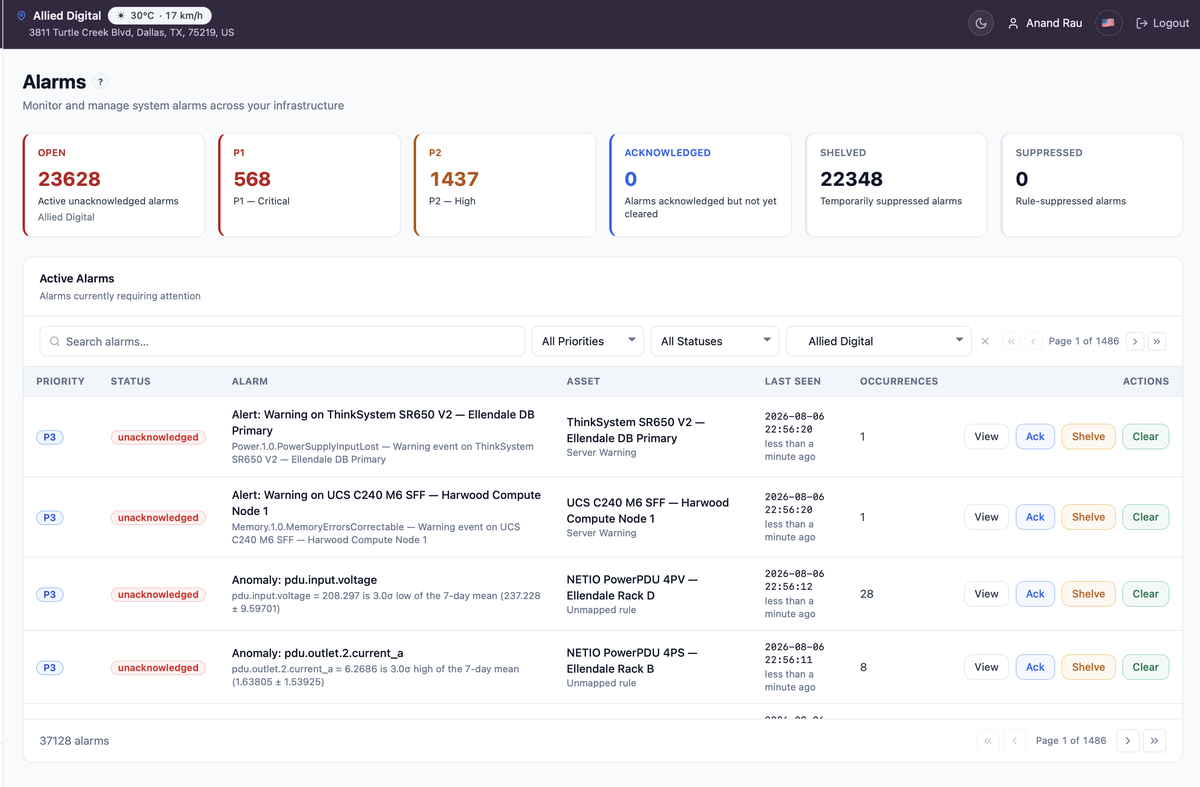Click the LAST SEEN column header

(792, 381)
